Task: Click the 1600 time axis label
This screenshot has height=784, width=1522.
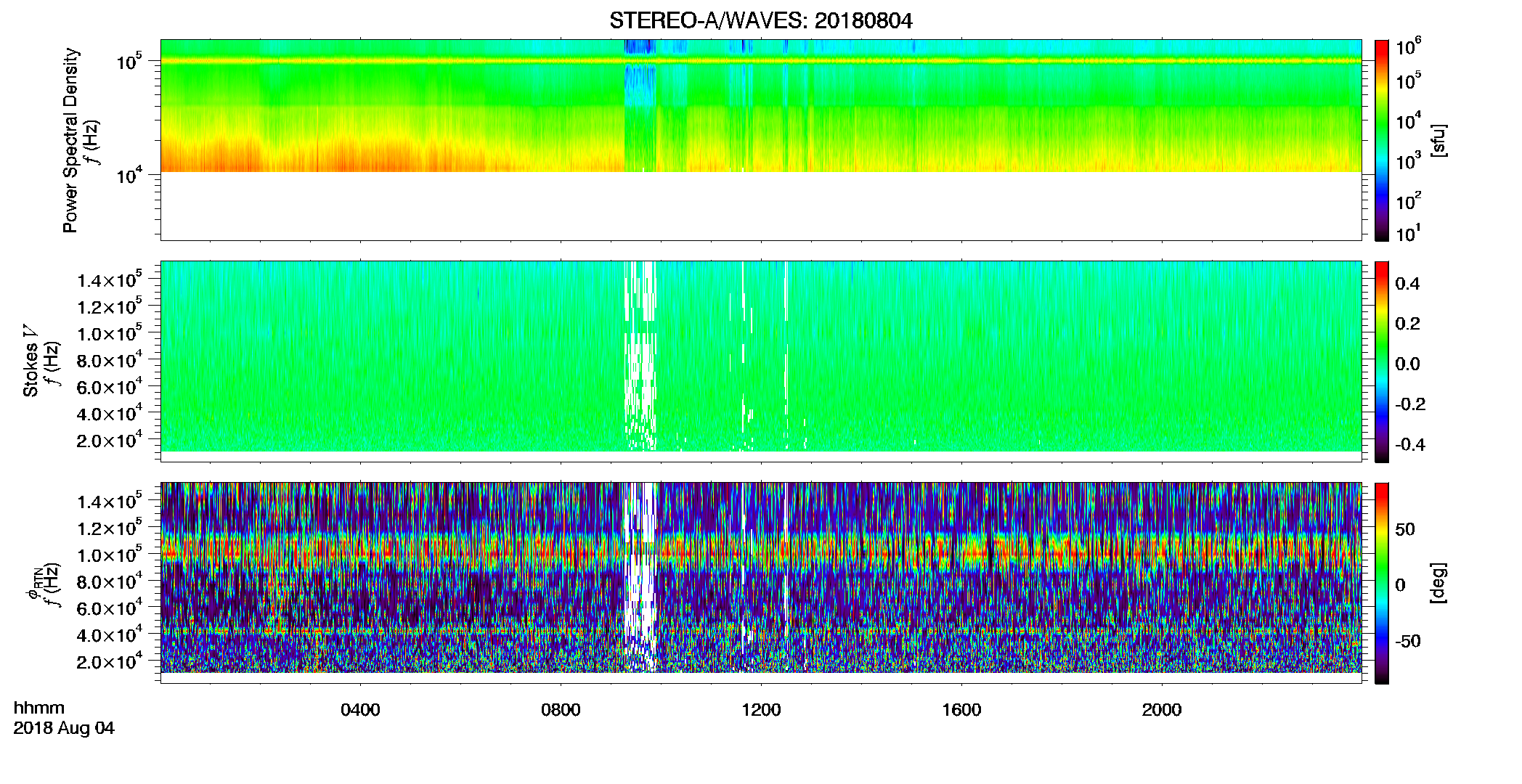Action: click(x=961, y=710)
